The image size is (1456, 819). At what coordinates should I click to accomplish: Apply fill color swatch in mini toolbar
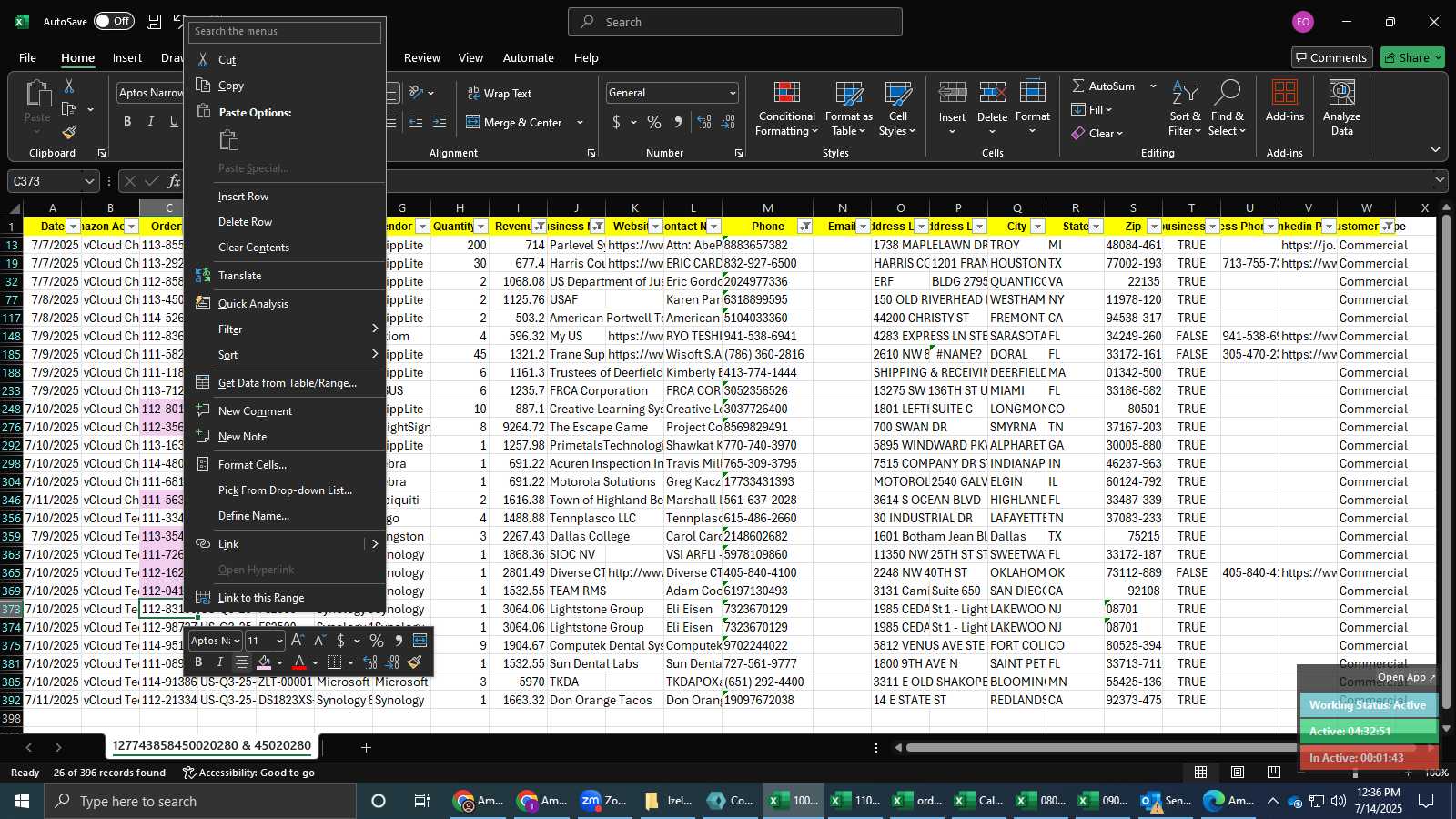point(264,662)
